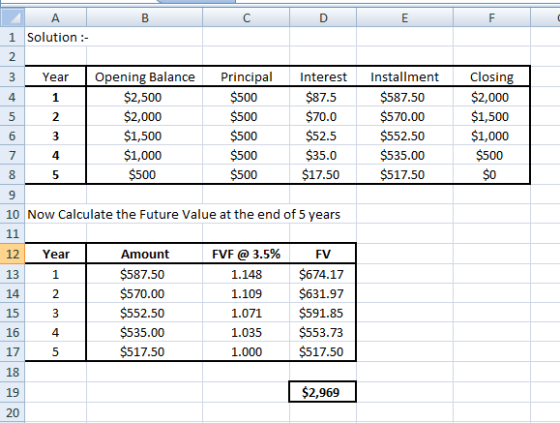Select column B header
560x423 pixels.
pyautogui.click(x=145, y=18)
